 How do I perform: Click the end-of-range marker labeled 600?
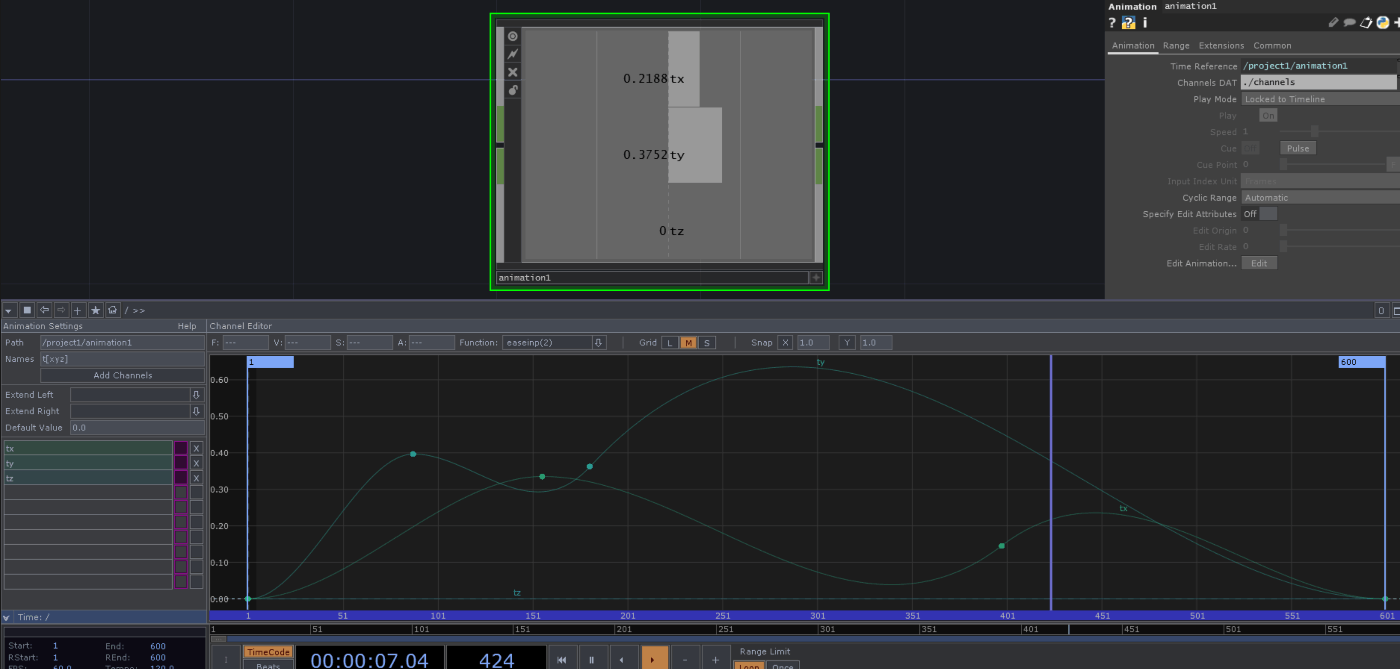1362,362
